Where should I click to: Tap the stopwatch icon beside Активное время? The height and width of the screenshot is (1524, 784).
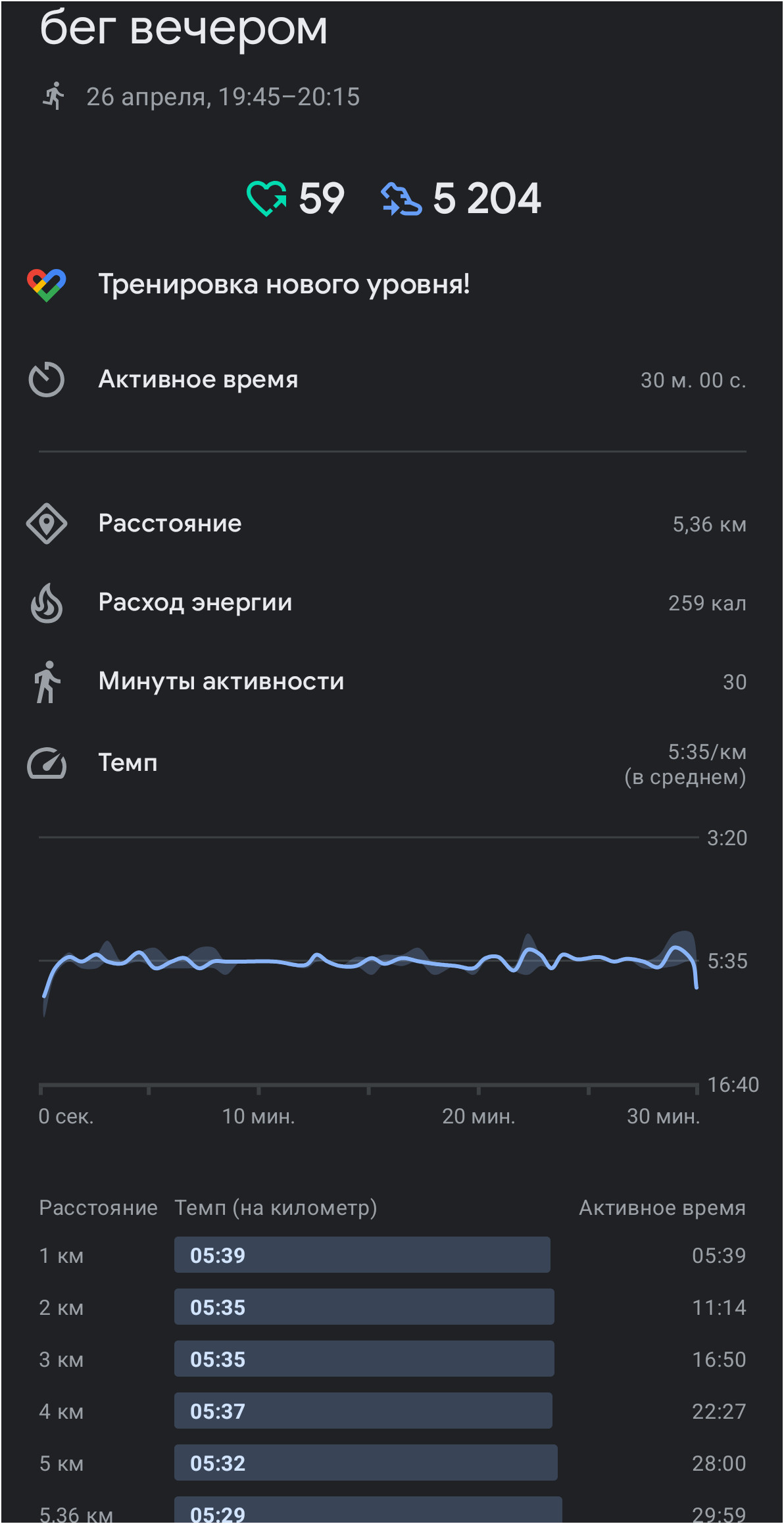click(x=47, y=380)
